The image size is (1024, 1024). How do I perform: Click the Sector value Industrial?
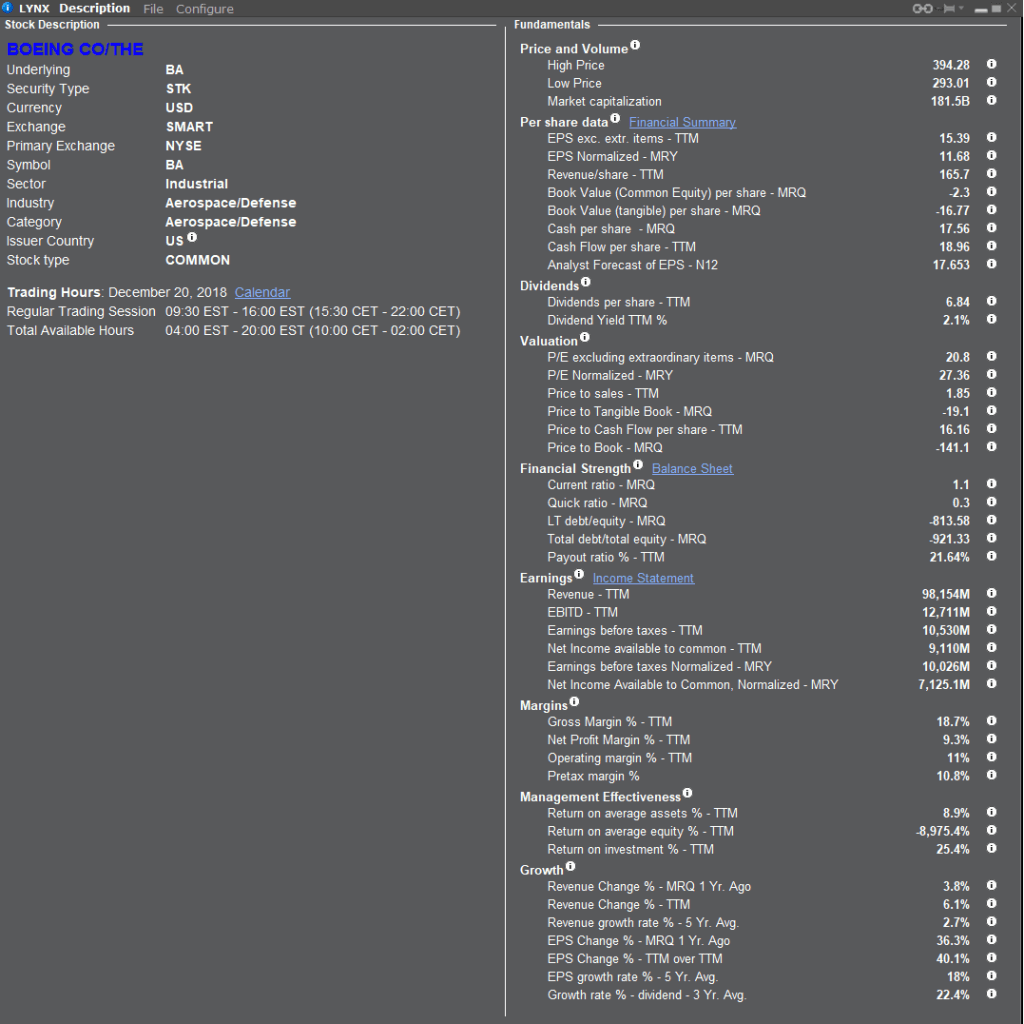(x=197, y=184)
